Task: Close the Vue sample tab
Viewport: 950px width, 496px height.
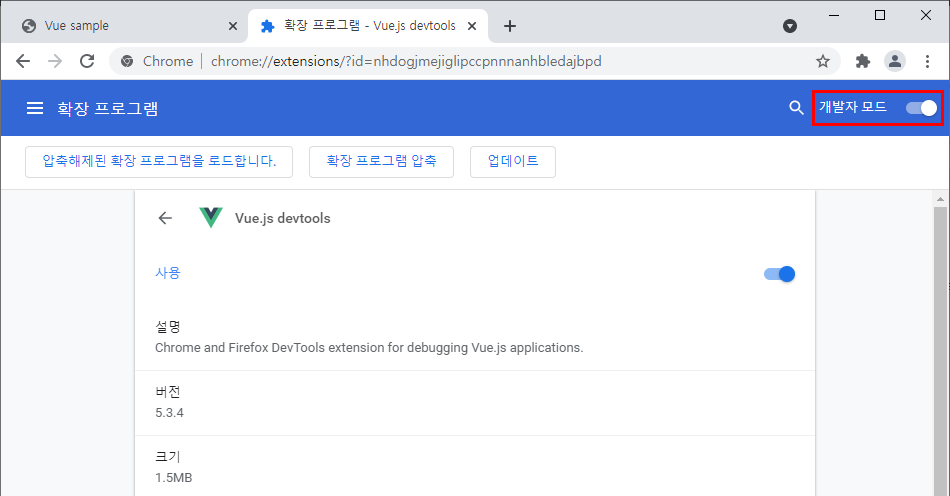Action: point(233,26)
